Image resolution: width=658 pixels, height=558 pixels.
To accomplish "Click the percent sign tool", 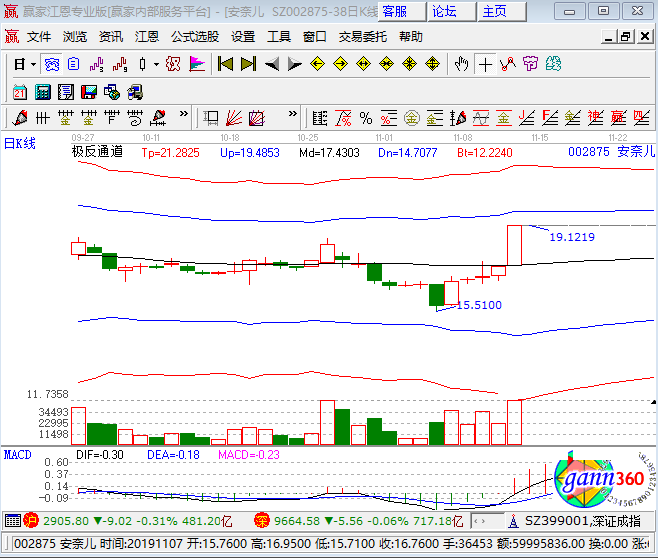I will click(x=366, y=118).
